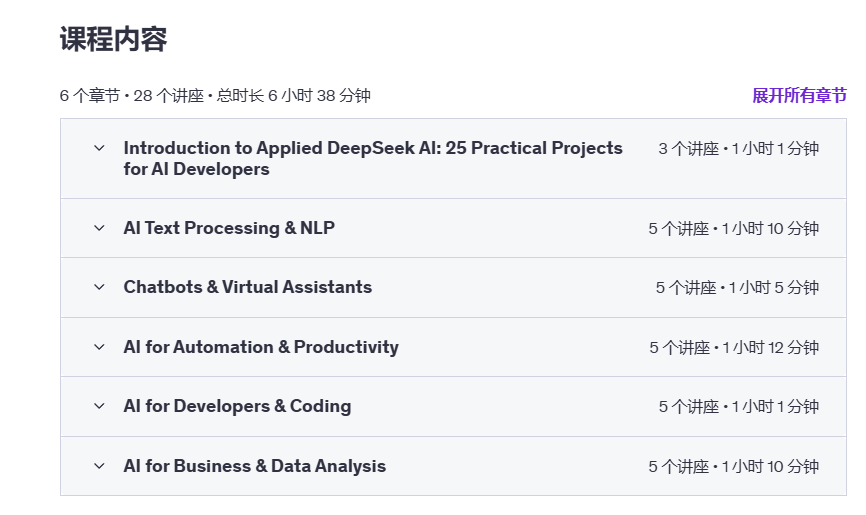This screenshot has width=866, height=515.
Task: Select the AI for Automation & Productivity title
Action: click(261, 347)
